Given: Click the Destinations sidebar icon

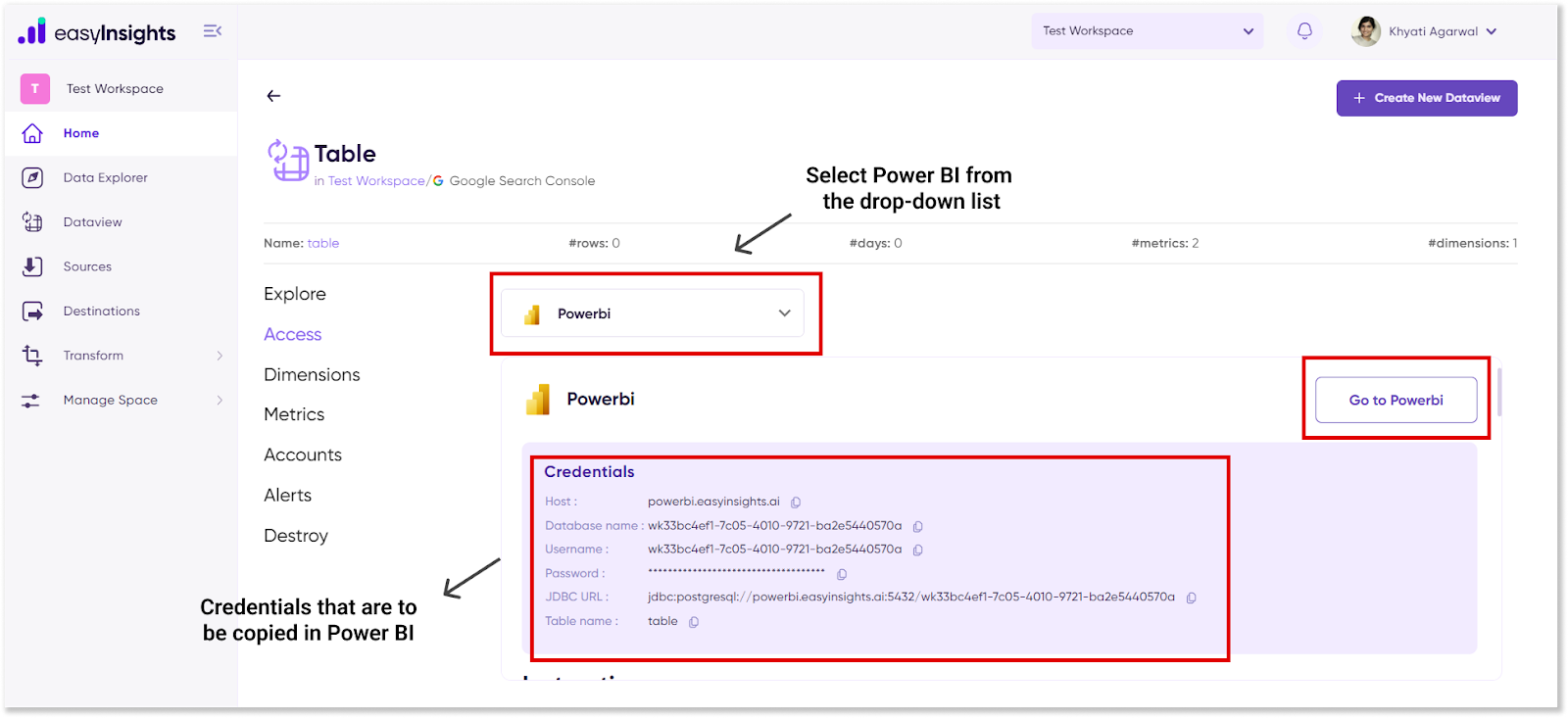Looking at the screenshot, I should click(x=32, y=311).
